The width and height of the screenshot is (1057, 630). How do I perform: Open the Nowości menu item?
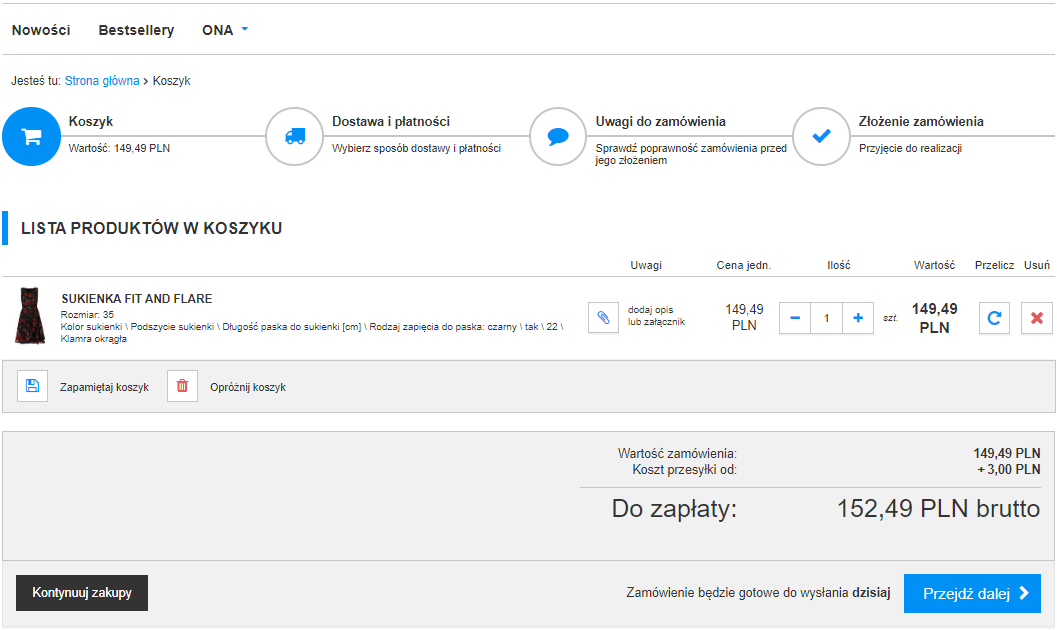point(41,30)
